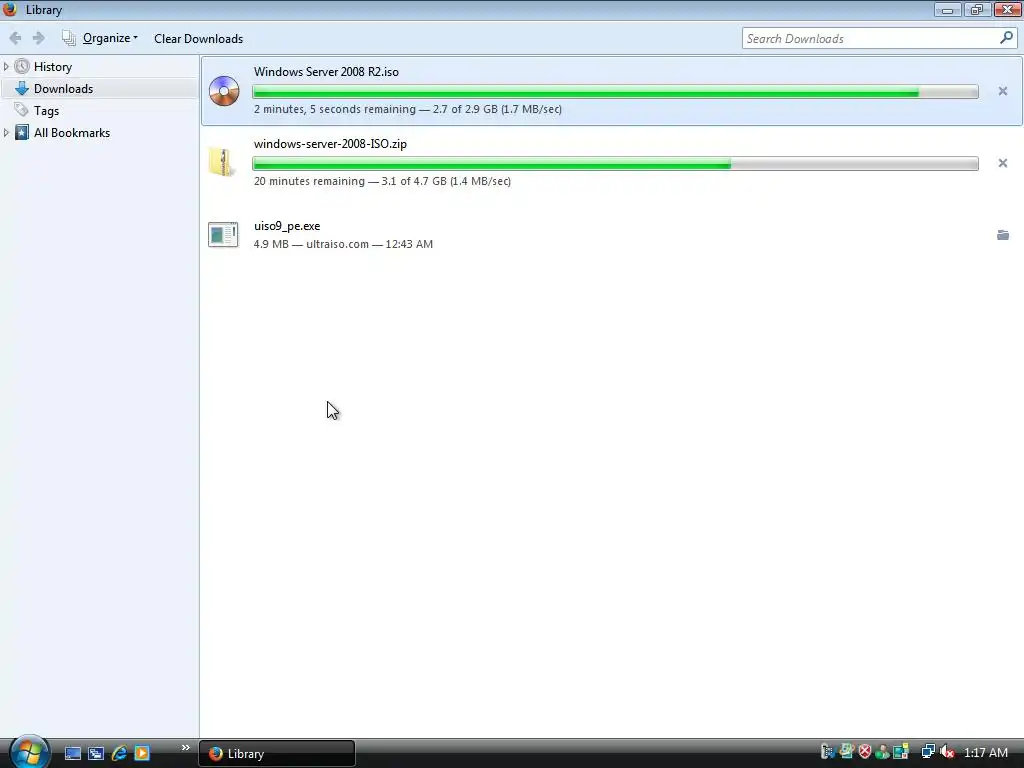Image resolution: width=1024 pixels, height=768 pixels.
Task: Click the '4.9 MB — ultraiso.com — 12:43 AM' details
Action: [343, 244]
